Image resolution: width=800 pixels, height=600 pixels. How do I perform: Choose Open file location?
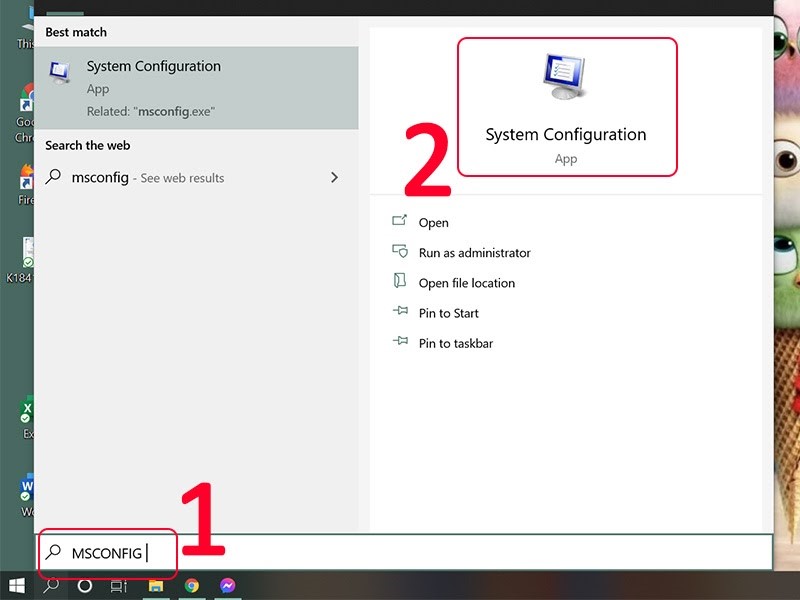466,283
